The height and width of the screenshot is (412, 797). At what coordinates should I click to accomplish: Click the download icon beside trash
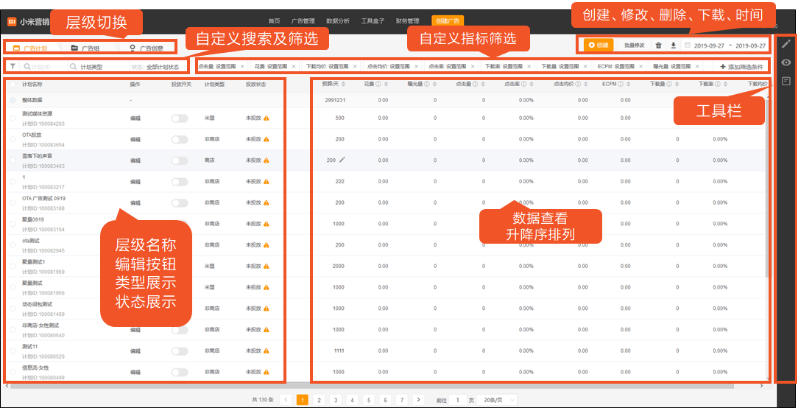click(x=673, y=45)
